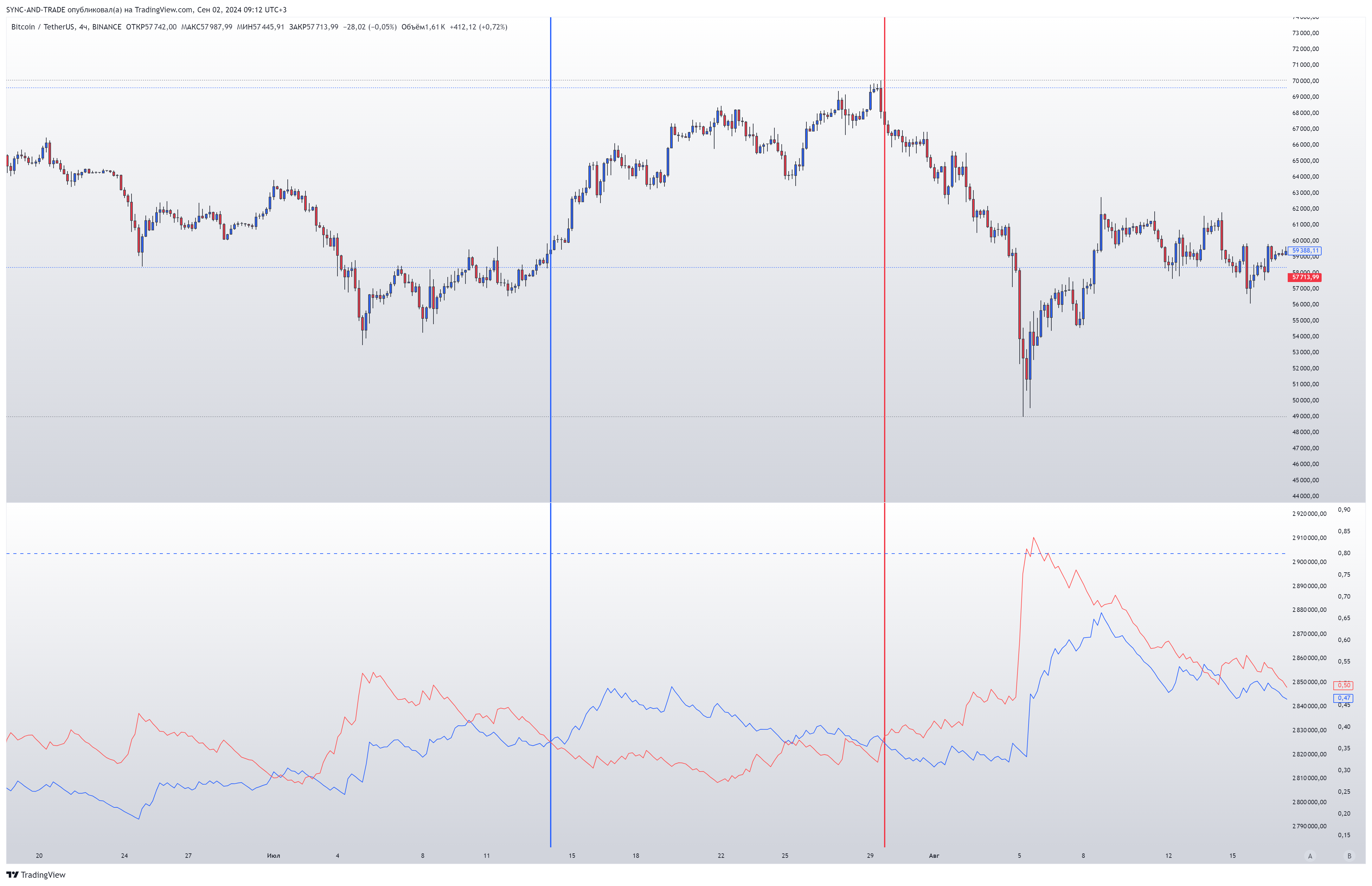
Task: Click the 2 870 000,00 scale label
Action: pos(1309,634)
